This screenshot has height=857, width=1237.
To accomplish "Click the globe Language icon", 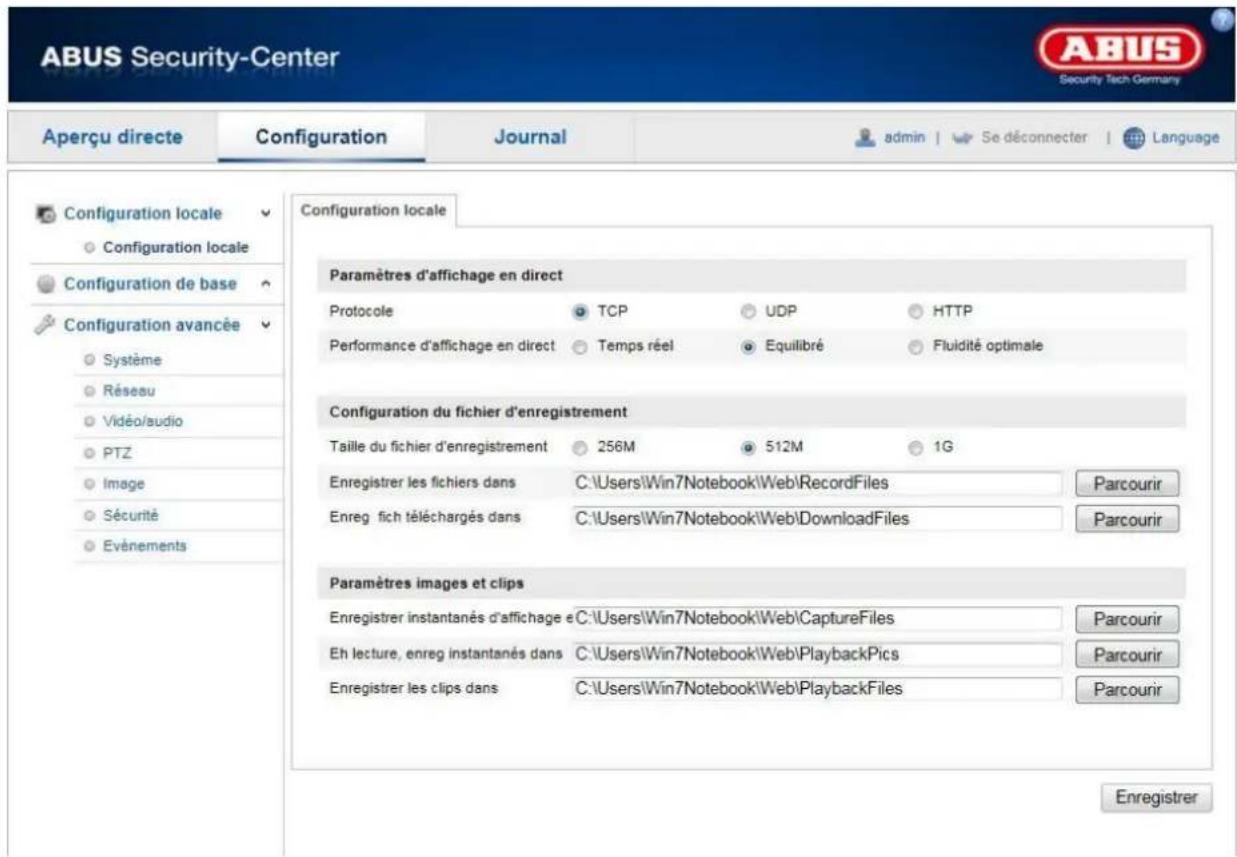I will coord(1134,136).
